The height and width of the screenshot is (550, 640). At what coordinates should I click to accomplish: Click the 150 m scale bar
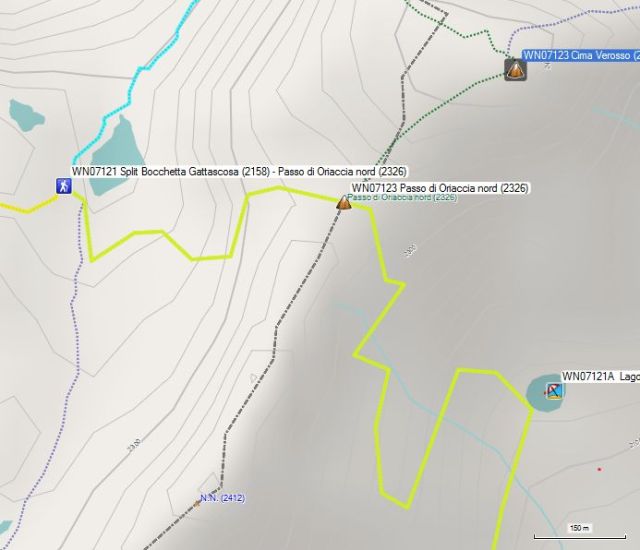coord(580,532)
